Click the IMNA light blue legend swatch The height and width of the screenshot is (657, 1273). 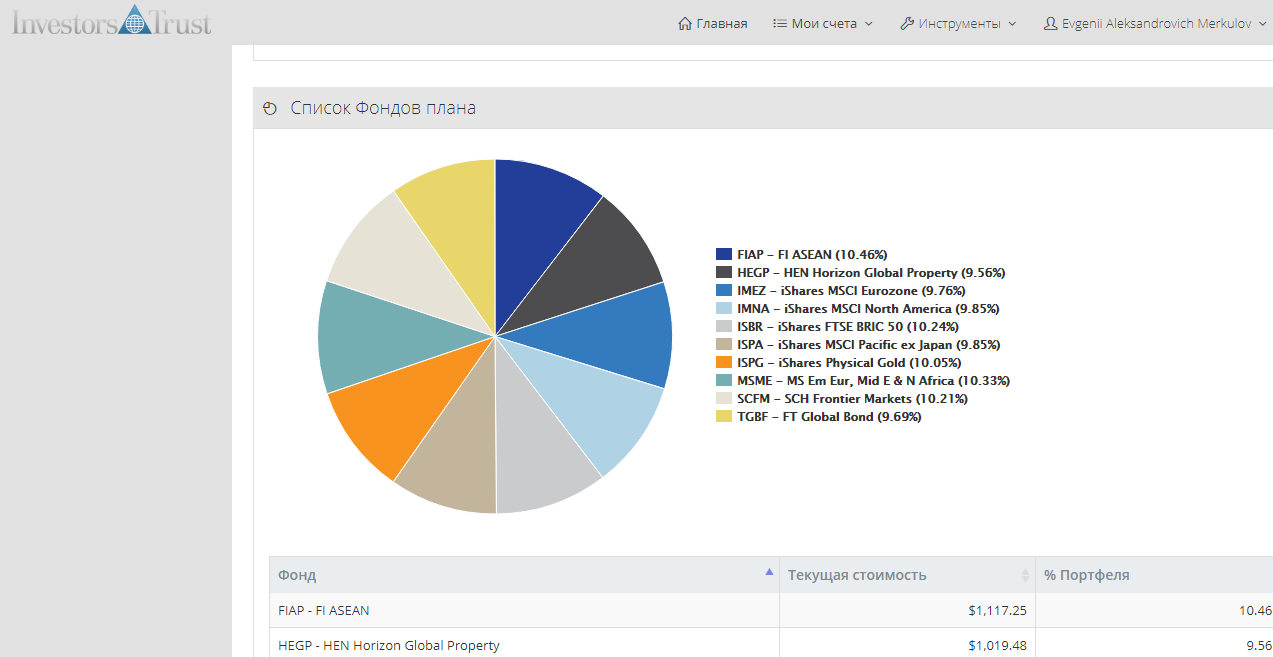pos(724,309)
